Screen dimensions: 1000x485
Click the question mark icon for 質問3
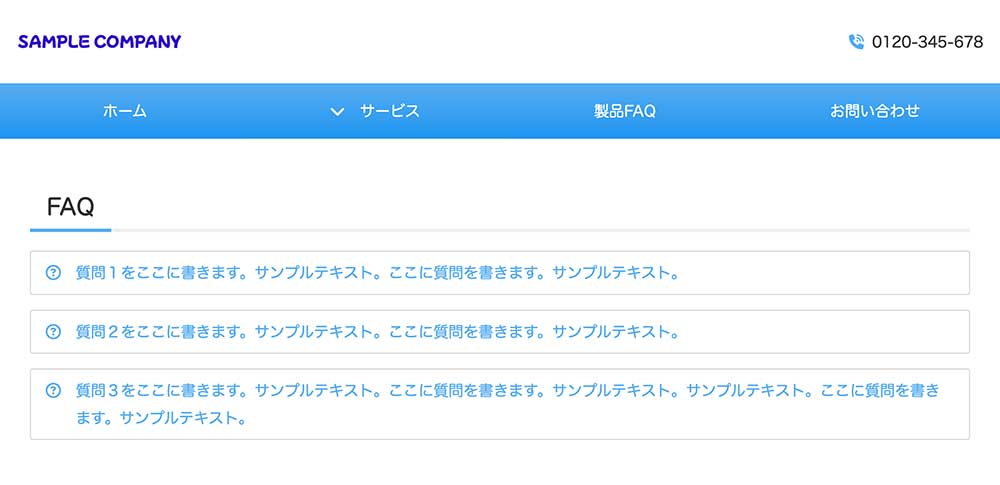54,390
